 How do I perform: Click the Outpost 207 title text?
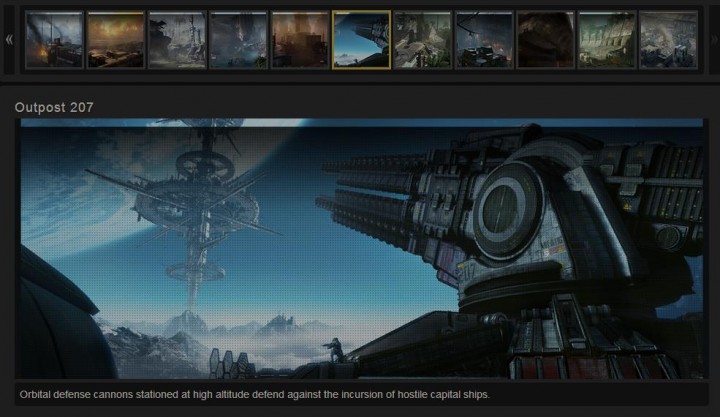[x=55, y=107]
